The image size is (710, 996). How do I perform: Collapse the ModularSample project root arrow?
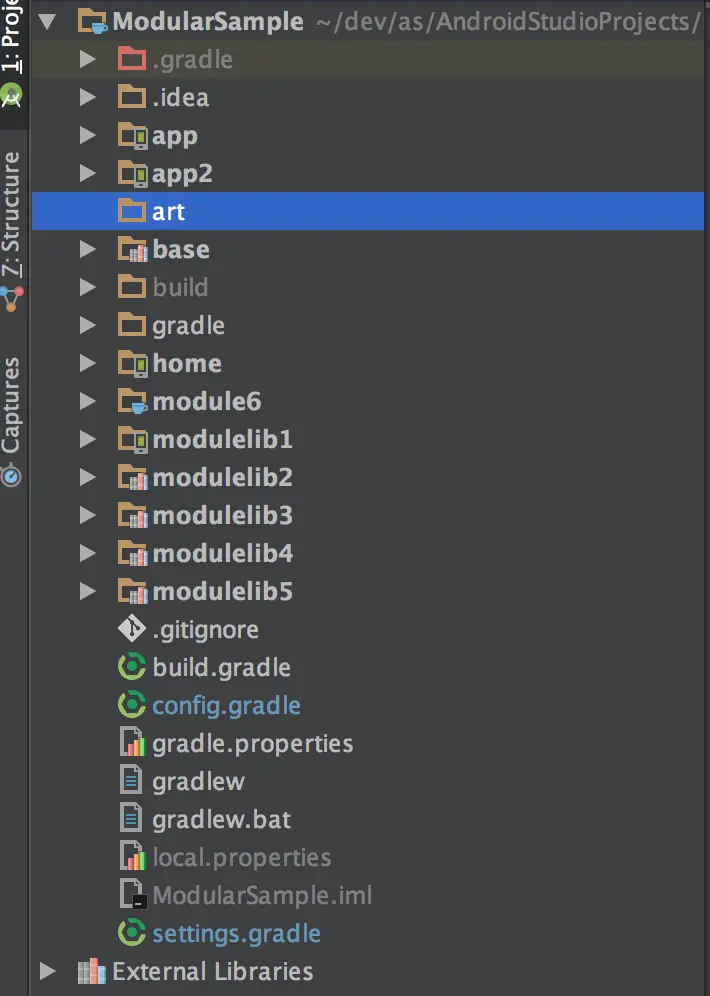click(46, 22)
